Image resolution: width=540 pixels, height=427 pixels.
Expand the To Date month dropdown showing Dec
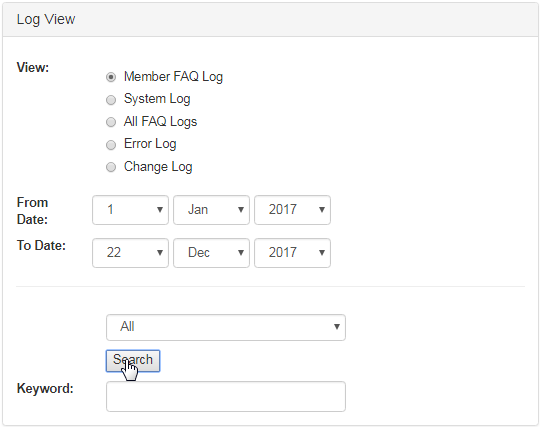(211, 253)
